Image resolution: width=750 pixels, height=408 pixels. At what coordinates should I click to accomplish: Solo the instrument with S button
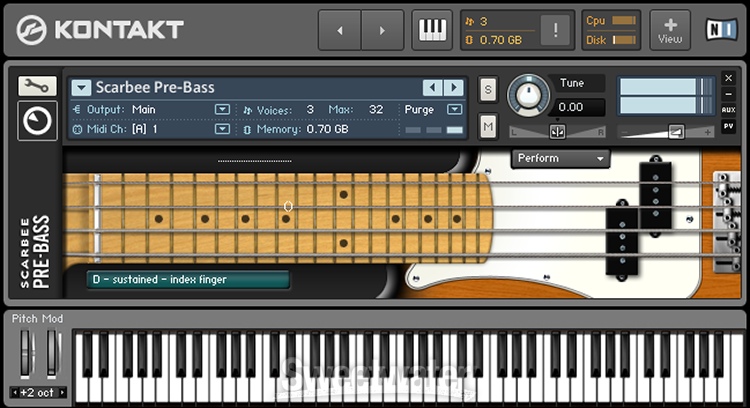[488, 89]
